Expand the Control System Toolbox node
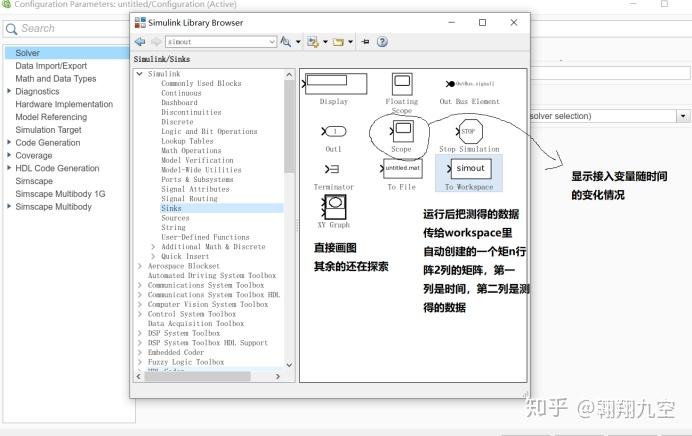The image size is (692, 436). (140, 314)
